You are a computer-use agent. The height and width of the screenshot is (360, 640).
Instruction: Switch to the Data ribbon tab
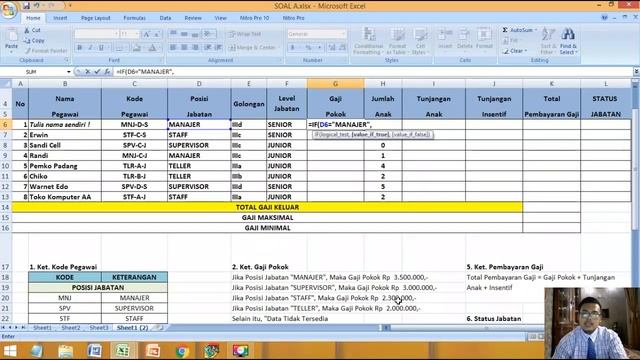point(165,18)
